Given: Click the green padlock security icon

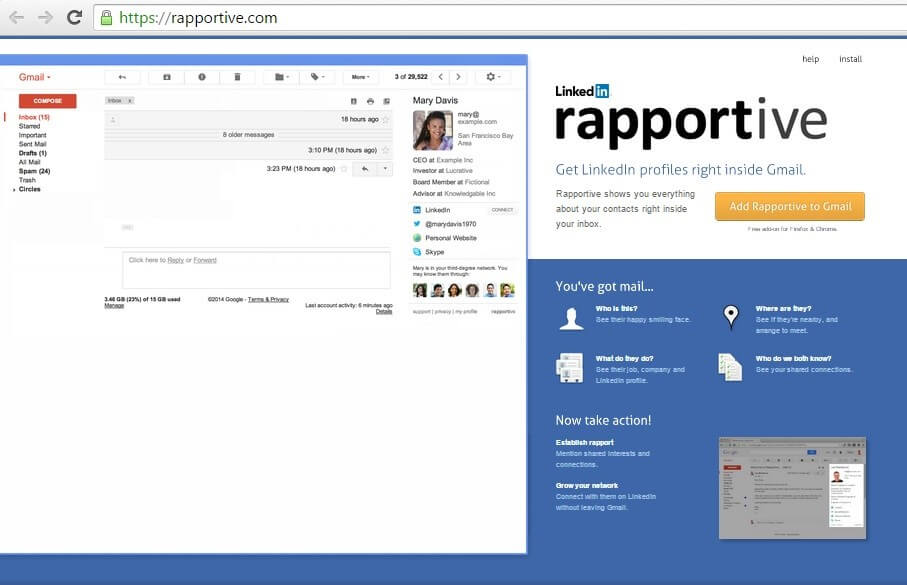Looking at the screenshot, I should pyautogui.click(x=106, y=17).
